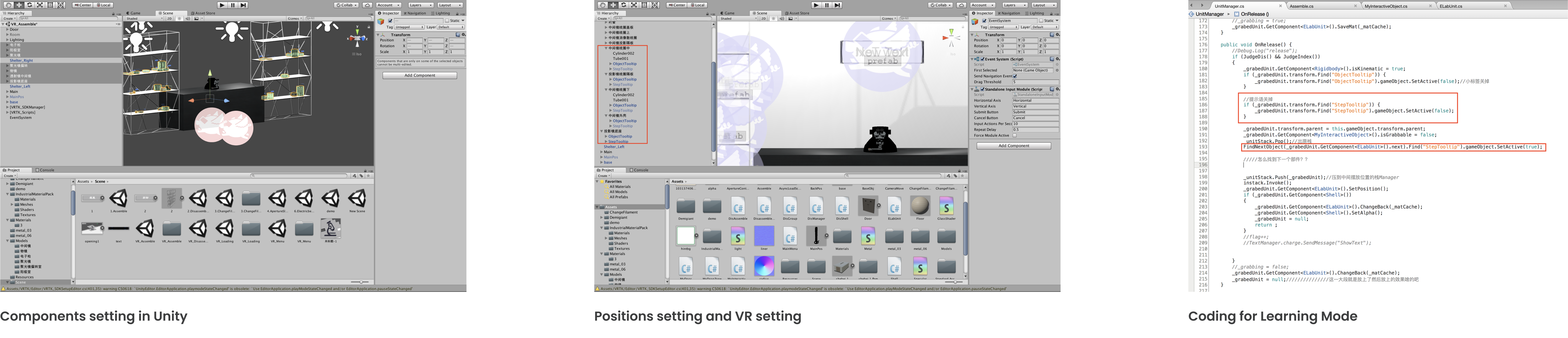The height and width of the screenshot is (338, 1568).
Task: Click search-by-type icon in left Unity Project panel
Action: 354,175
